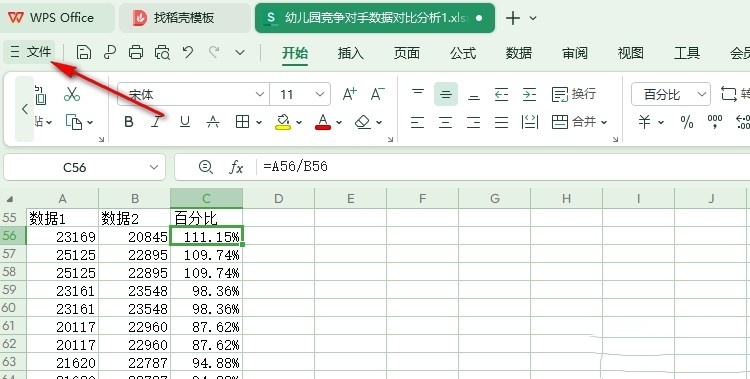Increase font size with A+ icon

click(x=350, y=94)
